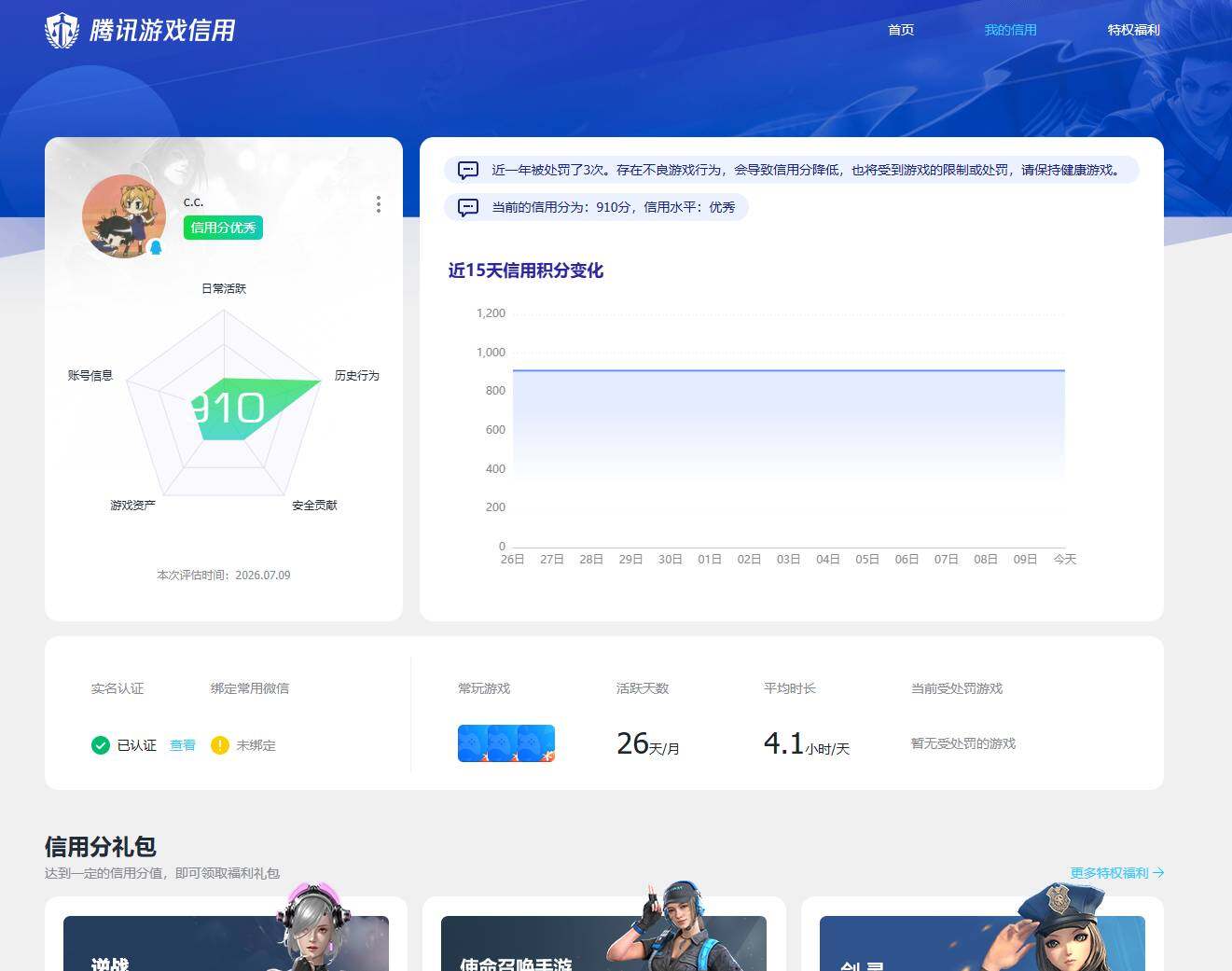Click the yellow warning icon for 未绑定

pyautogui.click(x=220, y=745)
